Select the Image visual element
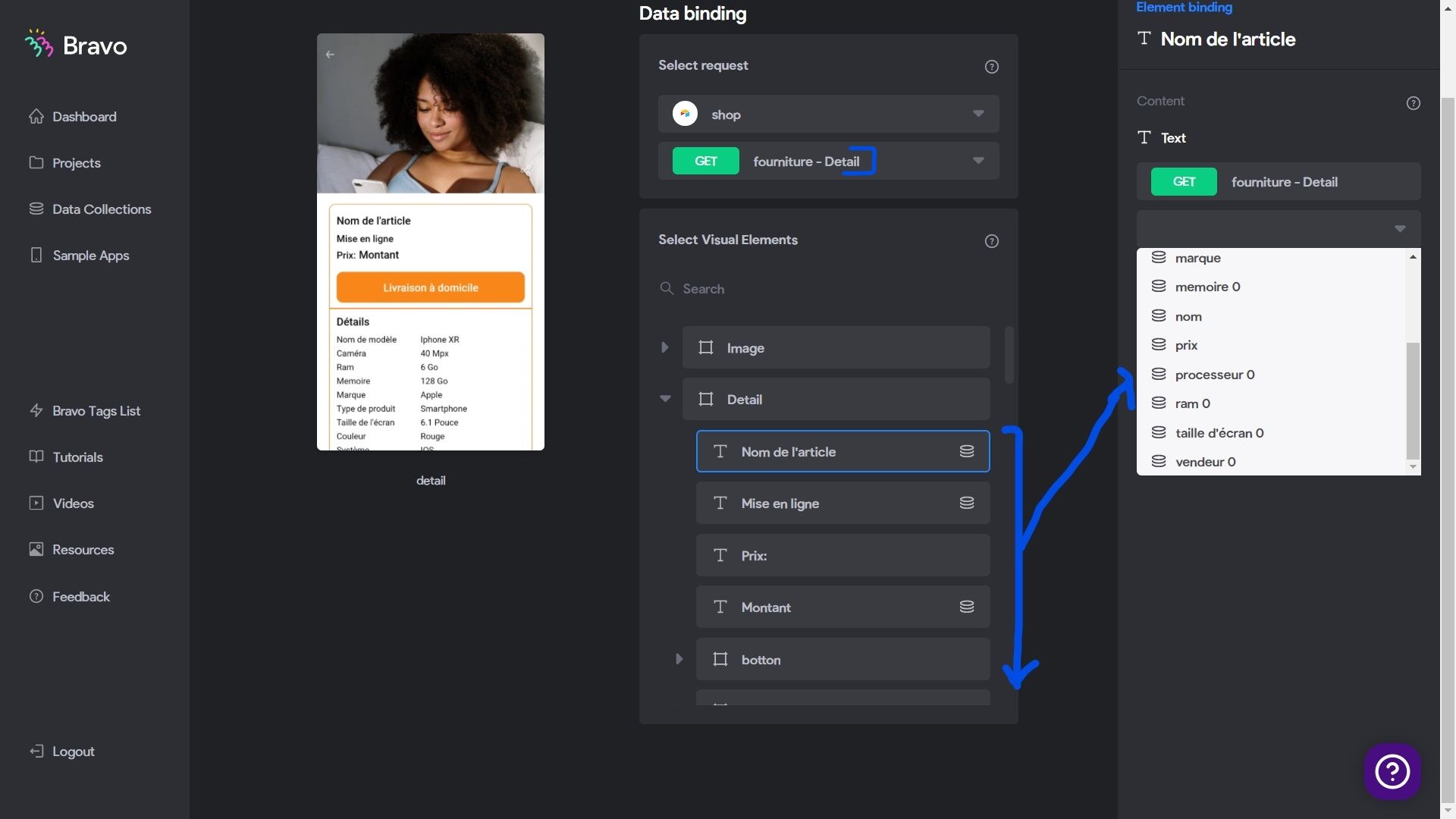Image resolution: width=1456 pixels, height=819 pixels. tap(836, 347)
